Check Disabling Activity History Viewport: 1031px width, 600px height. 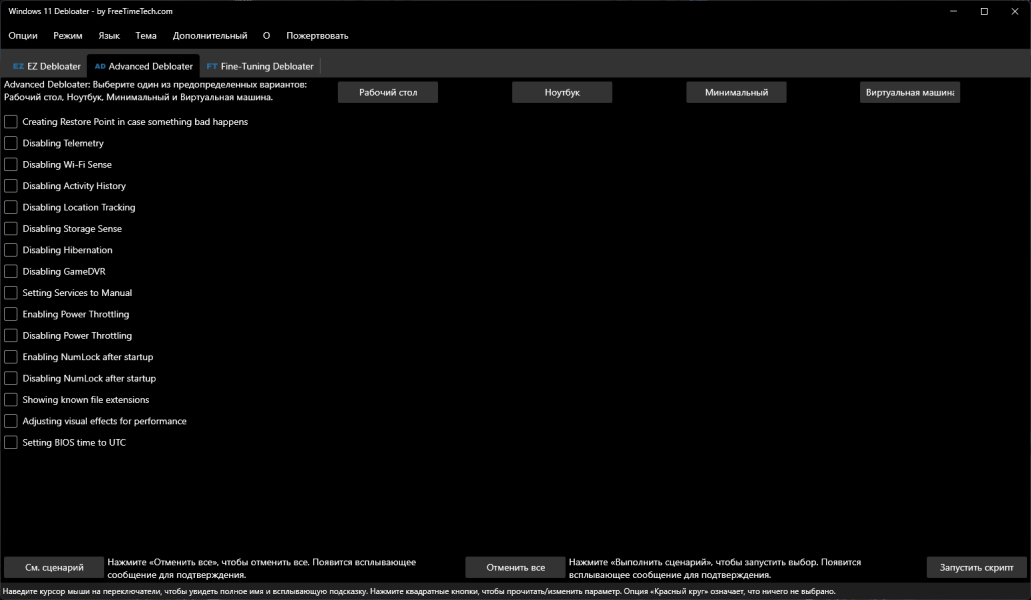tap(11, 186)
